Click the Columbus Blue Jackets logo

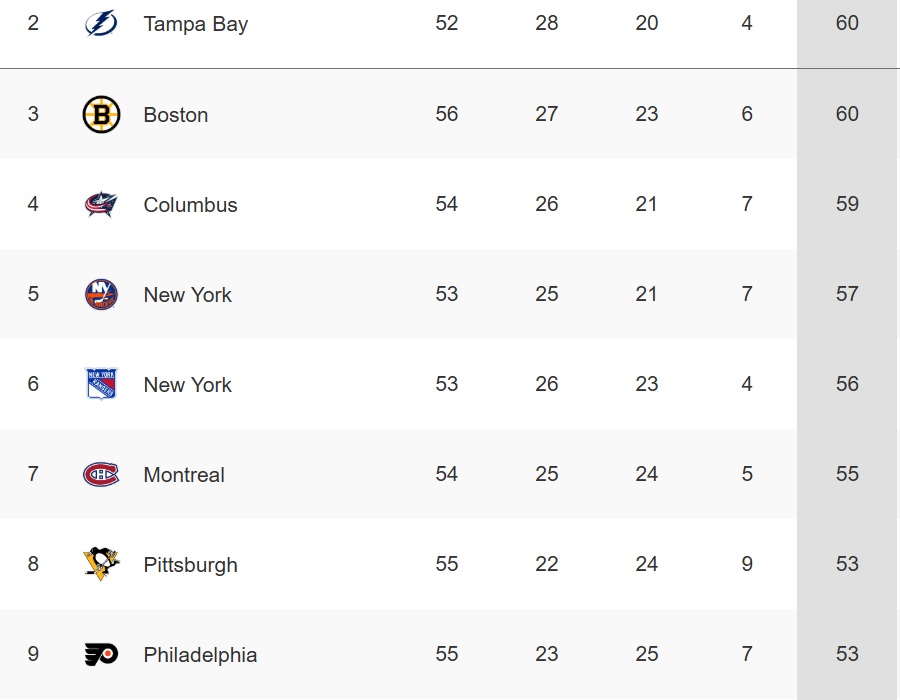pos(101,204)
